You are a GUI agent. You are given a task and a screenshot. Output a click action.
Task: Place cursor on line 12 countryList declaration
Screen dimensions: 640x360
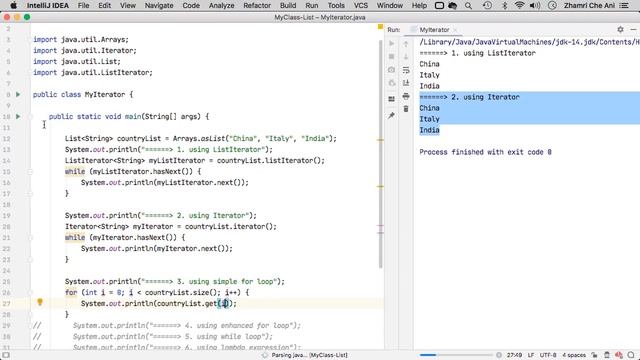(x=200, y=138)
